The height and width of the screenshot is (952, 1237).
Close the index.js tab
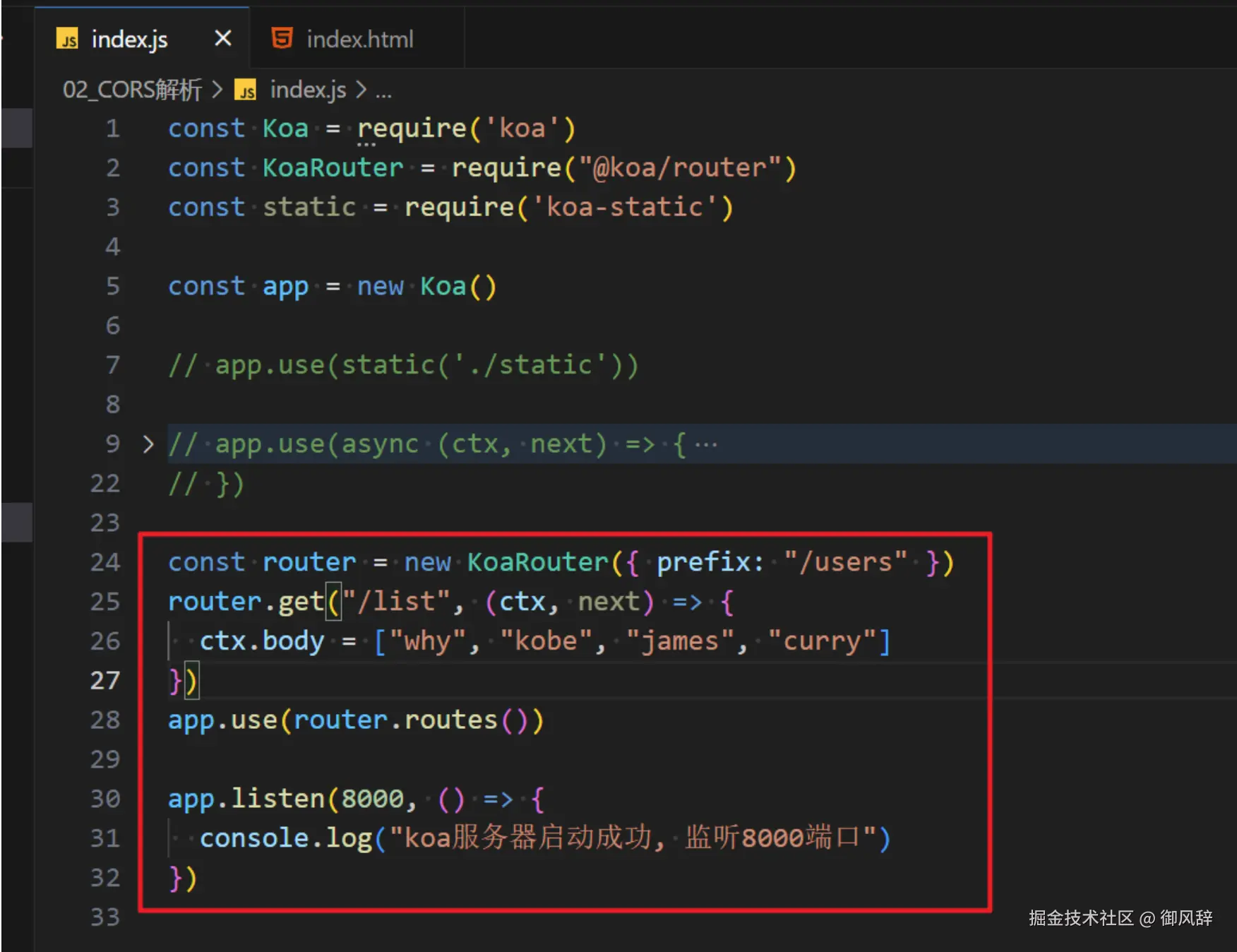click(x=223, y=38)
